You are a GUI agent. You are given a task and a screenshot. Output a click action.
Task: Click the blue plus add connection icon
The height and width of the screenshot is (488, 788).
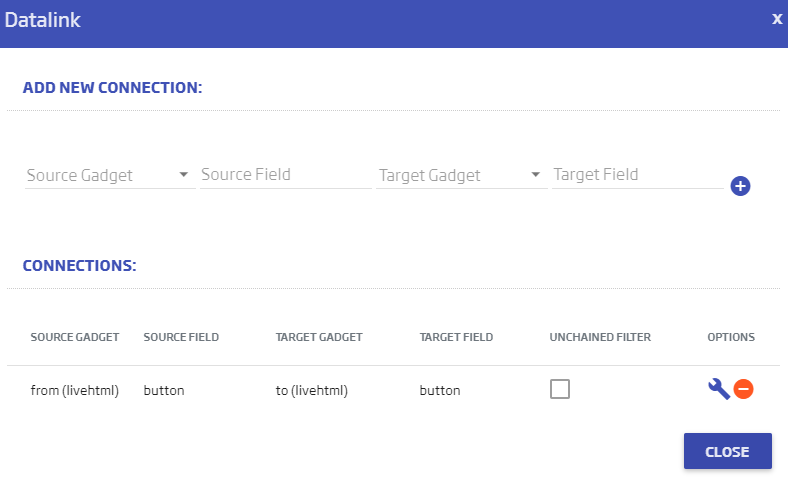[740, 186]
